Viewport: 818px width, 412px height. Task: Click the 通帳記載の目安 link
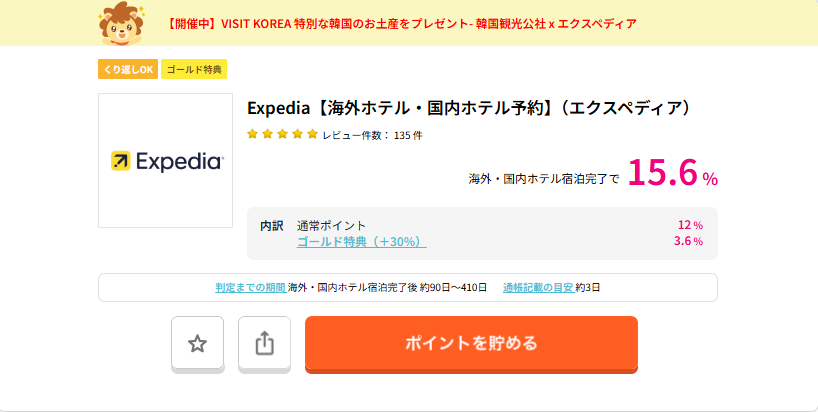coord(538,287)
